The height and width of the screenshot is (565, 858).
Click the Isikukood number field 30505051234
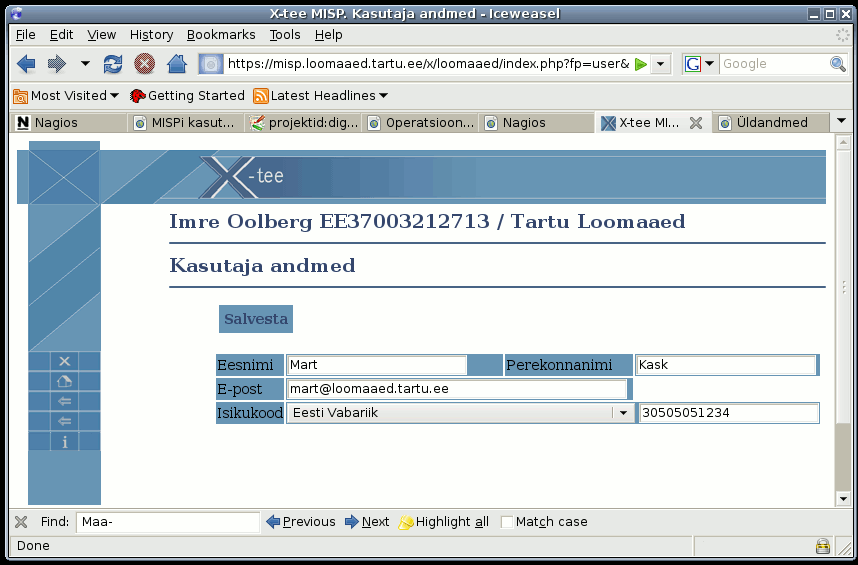click(x=729, y=413)
